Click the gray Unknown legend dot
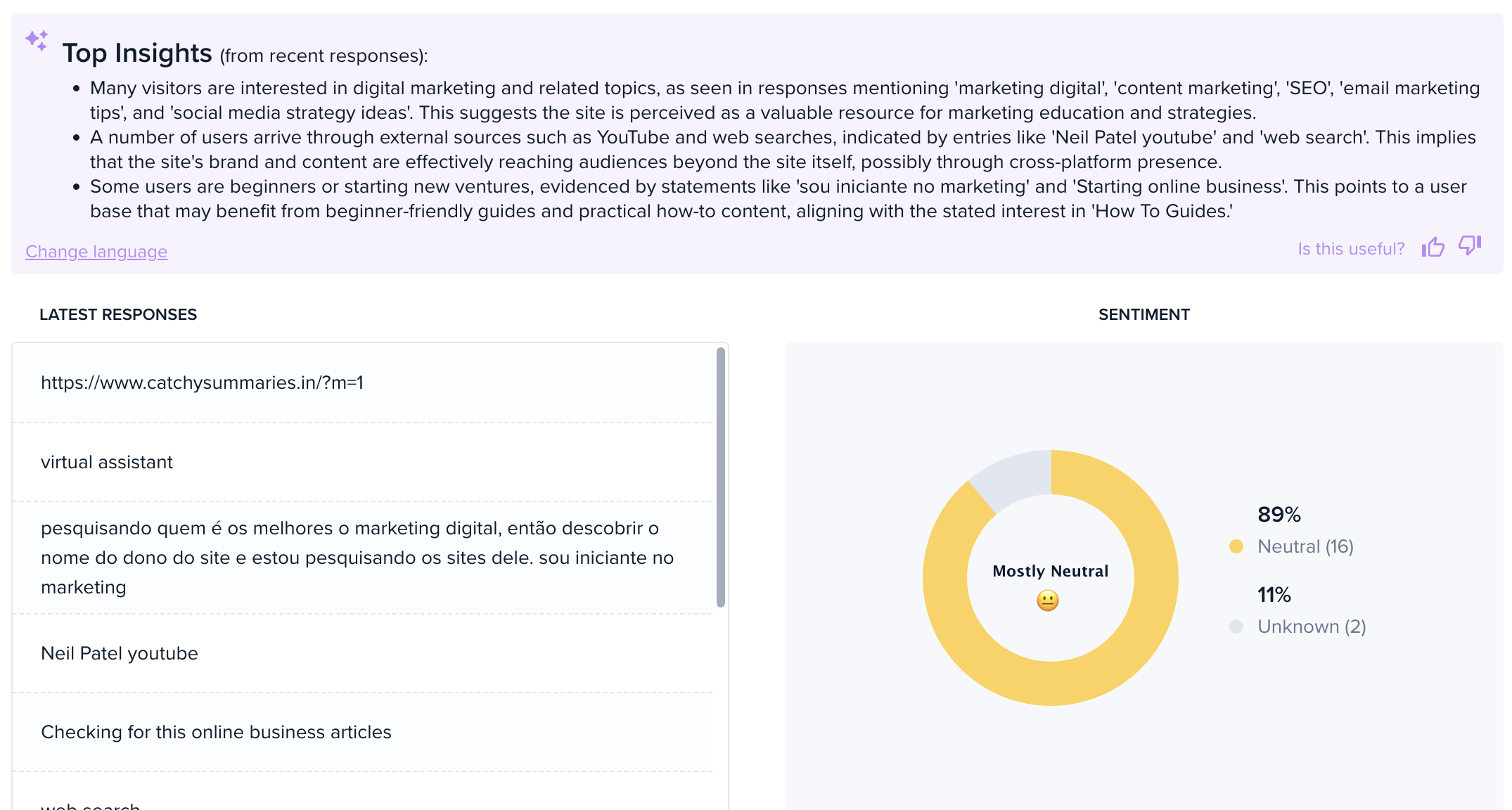Image resolution: width=1512 pixels, height=810 pixels. 1236,626
